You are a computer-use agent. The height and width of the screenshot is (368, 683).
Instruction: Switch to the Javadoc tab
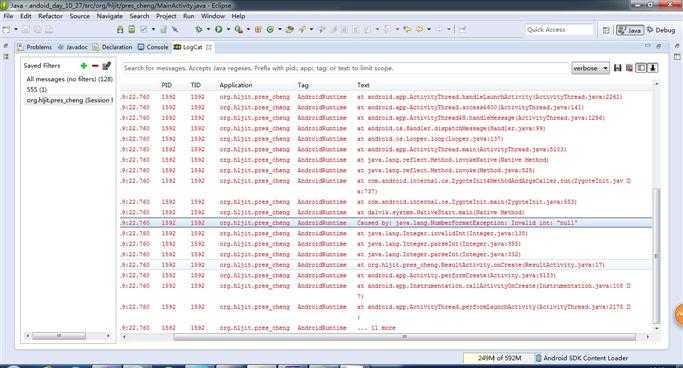tap(73, 47)
